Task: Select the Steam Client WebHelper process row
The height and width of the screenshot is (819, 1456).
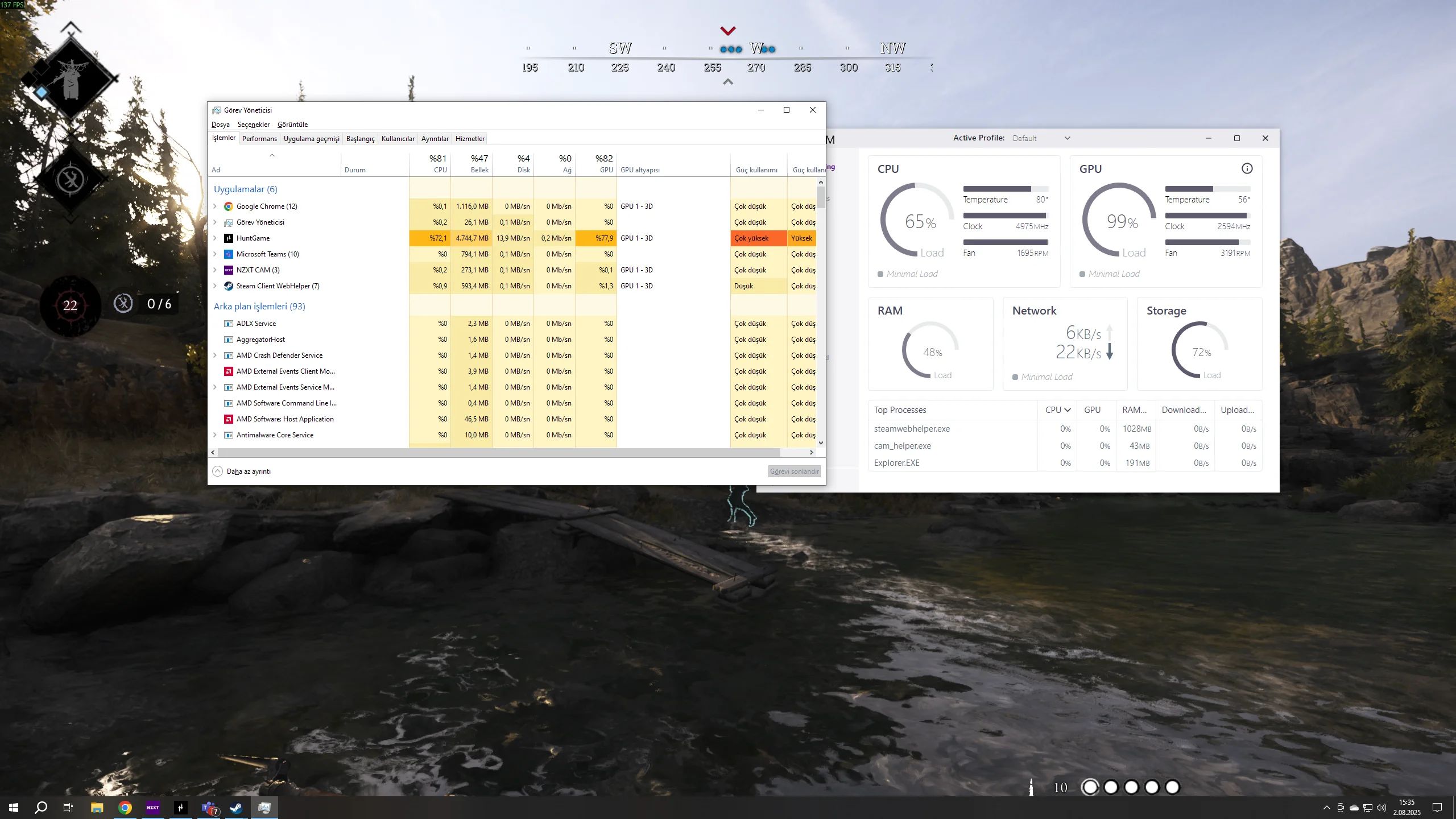Action: coord(278,286)
